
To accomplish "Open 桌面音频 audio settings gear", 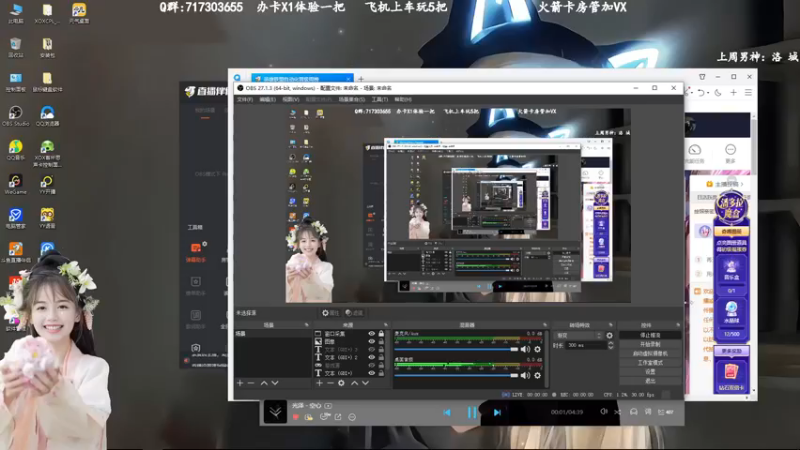I will pyautogui.click(x=537, y=376).
